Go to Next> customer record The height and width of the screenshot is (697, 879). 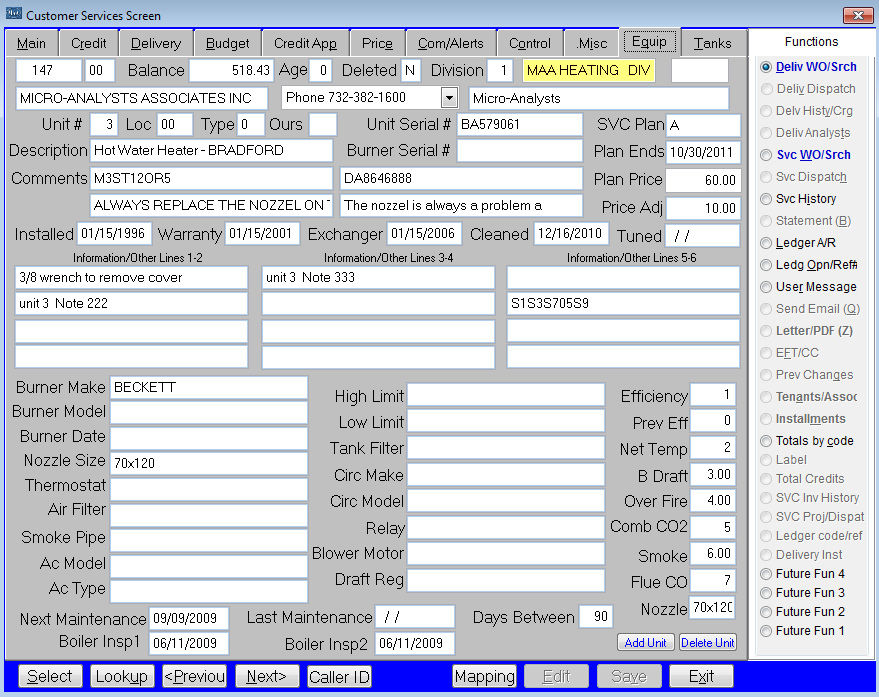(x=267, y=676)
